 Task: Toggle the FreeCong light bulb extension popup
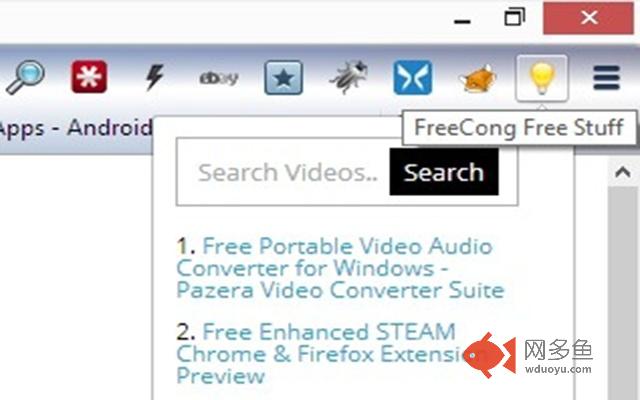click(542, 78)
